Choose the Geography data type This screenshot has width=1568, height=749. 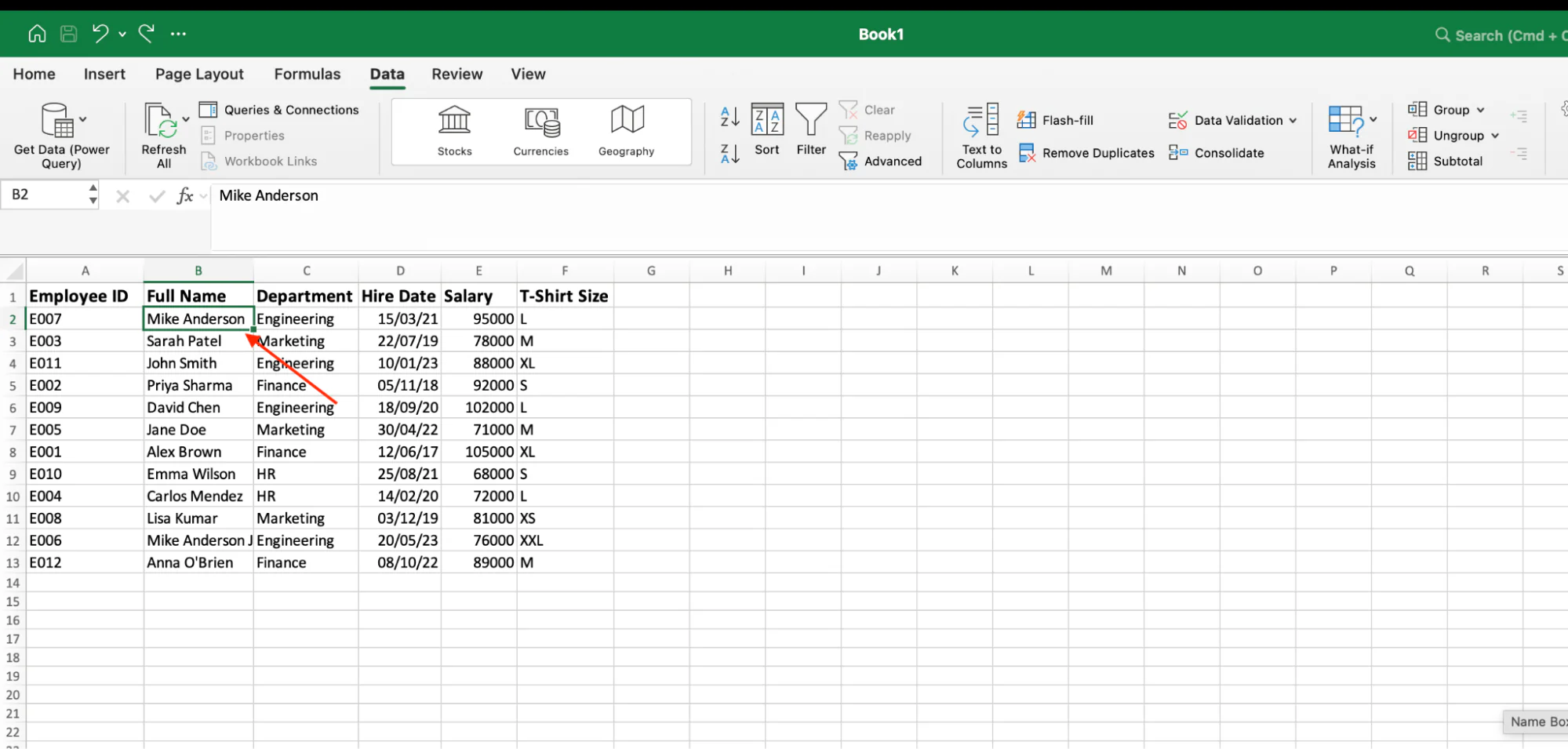point(627,131)
